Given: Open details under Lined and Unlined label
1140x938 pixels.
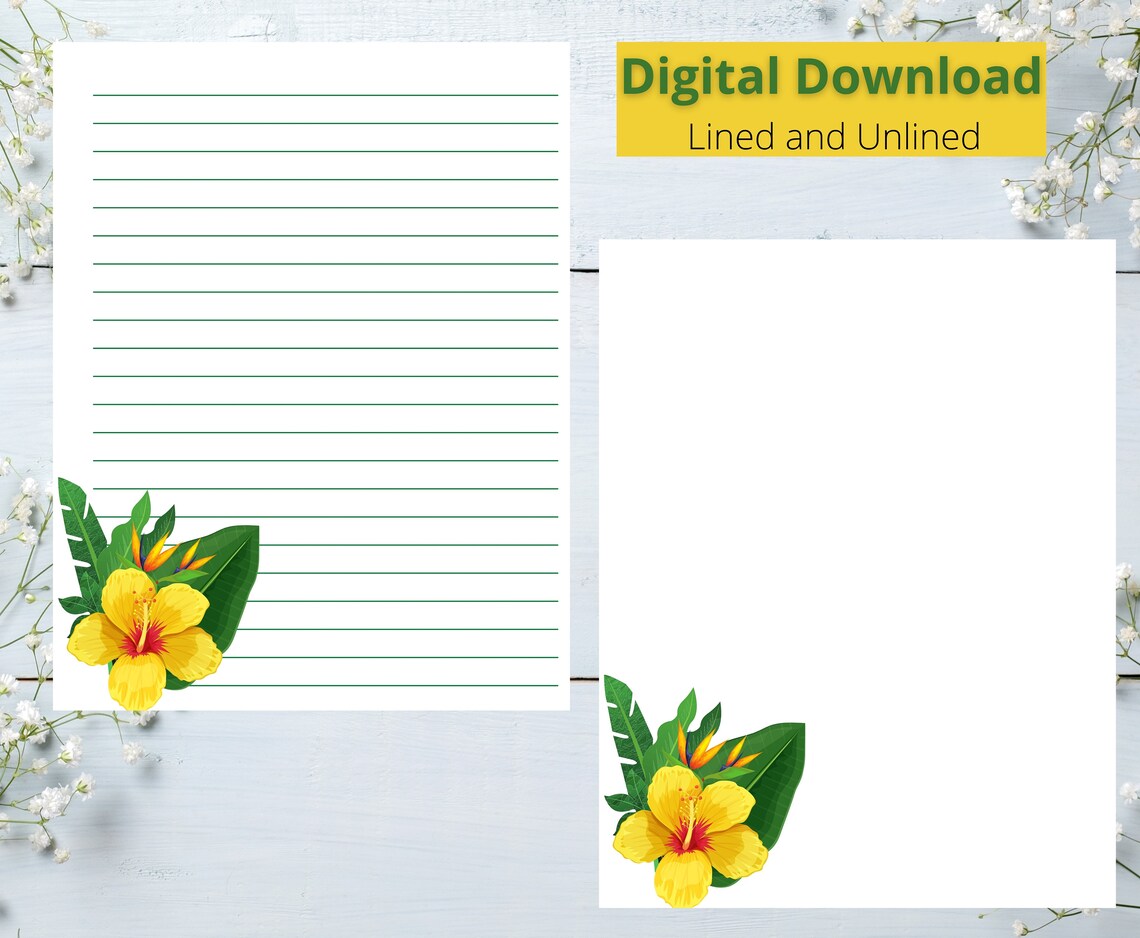Looking at the screenshot, I should pos(835,136).
